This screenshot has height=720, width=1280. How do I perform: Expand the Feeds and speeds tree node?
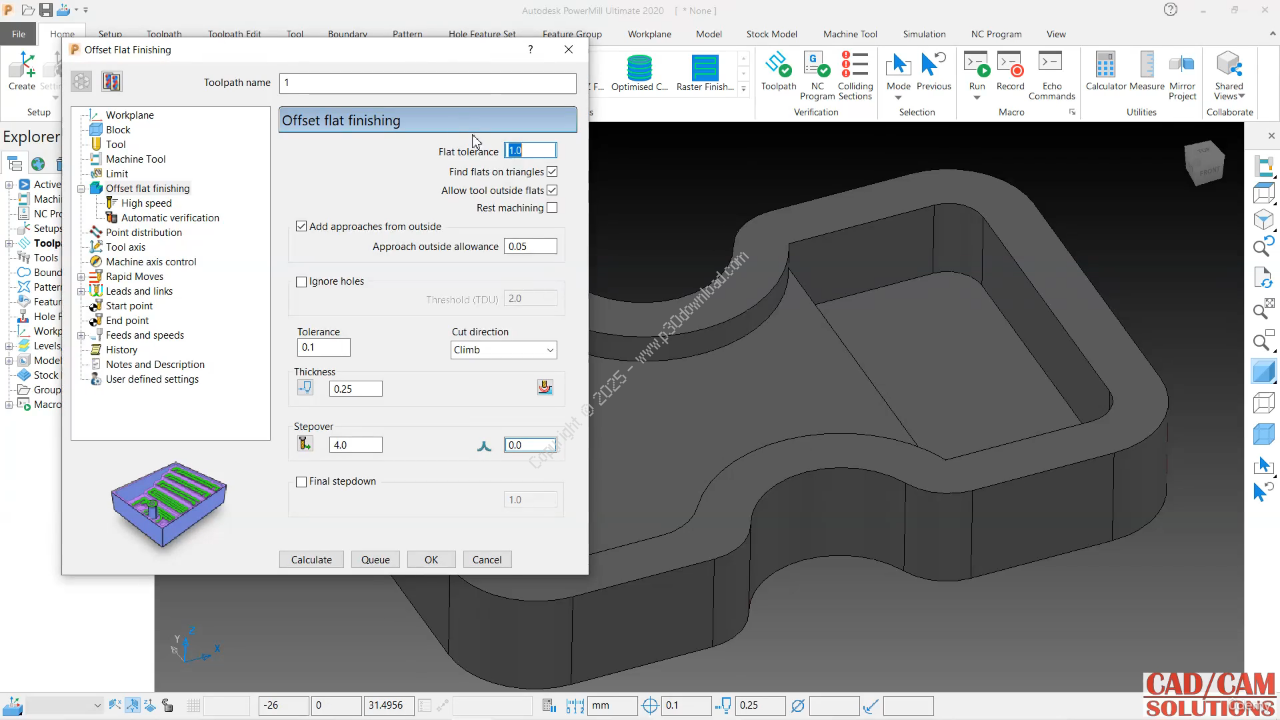click(x=82, y=335)
